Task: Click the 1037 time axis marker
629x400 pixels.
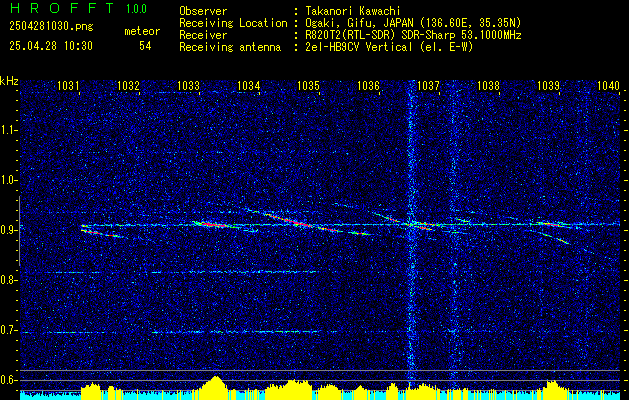Action: click(x=428, y=85)
